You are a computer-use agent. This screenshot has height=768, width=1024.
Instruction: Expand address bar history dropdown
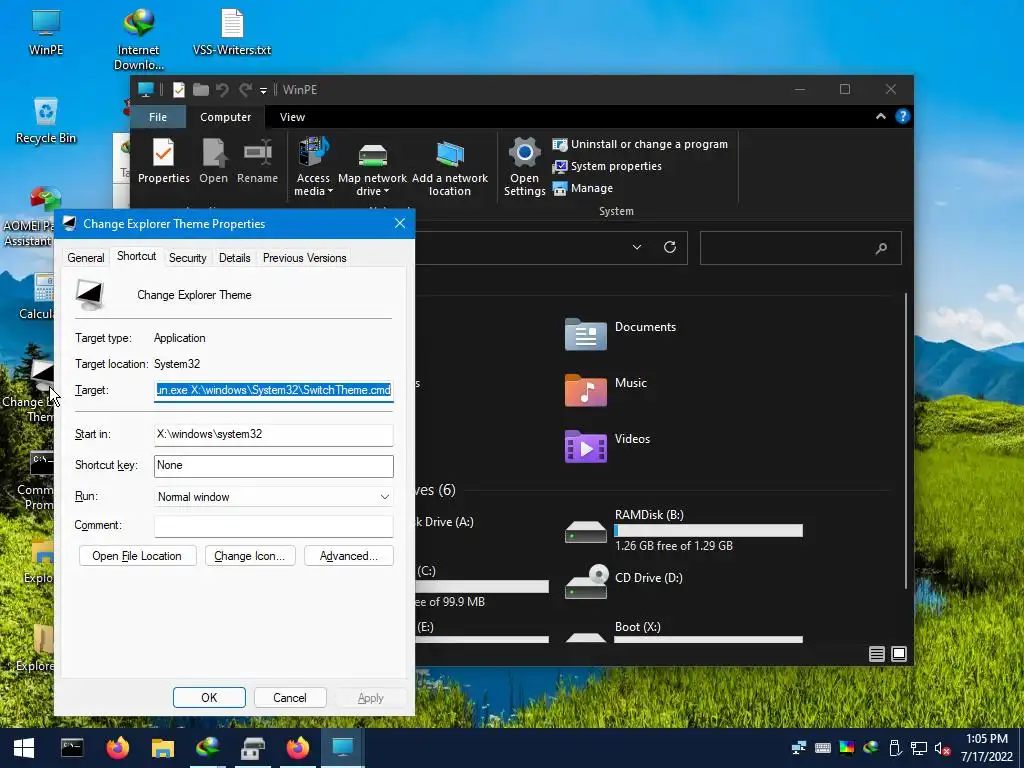click(637, 248)
